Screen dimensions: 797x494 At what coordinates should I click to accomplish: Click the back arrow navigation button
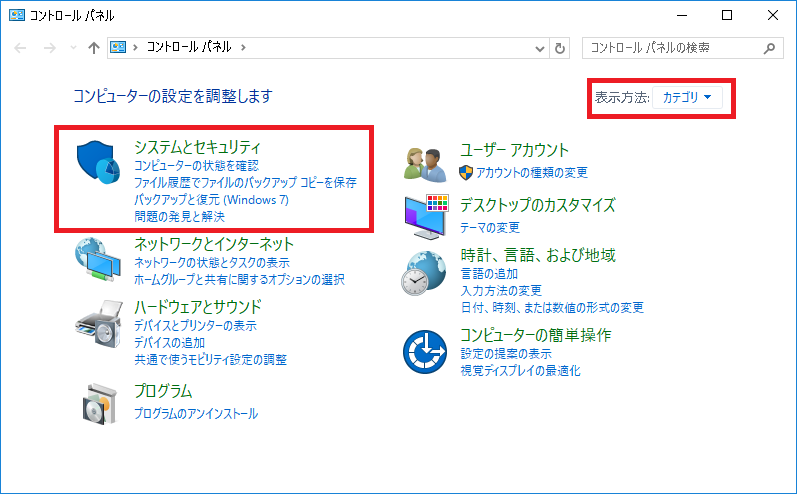[x=20, y=48]
